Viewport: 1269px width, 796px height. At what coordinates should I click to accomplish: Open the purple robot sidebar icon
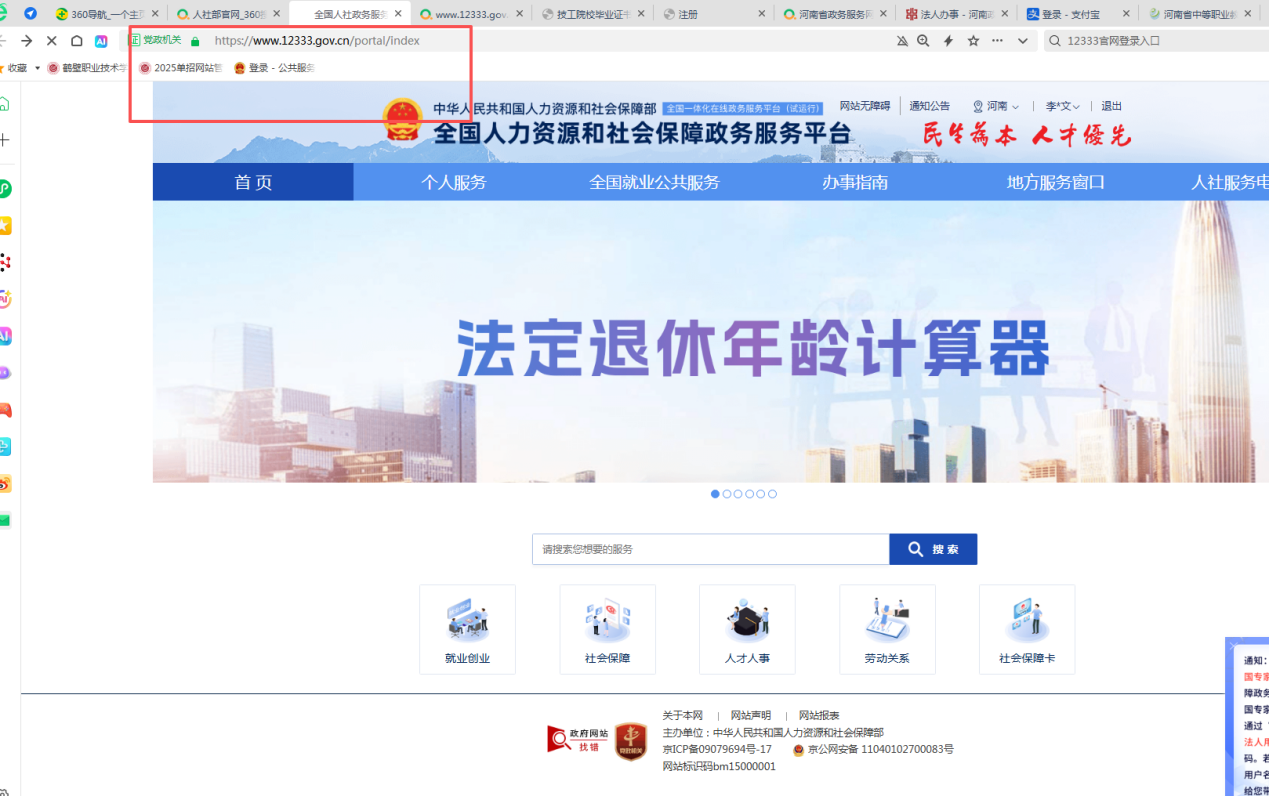coord(5,373)
